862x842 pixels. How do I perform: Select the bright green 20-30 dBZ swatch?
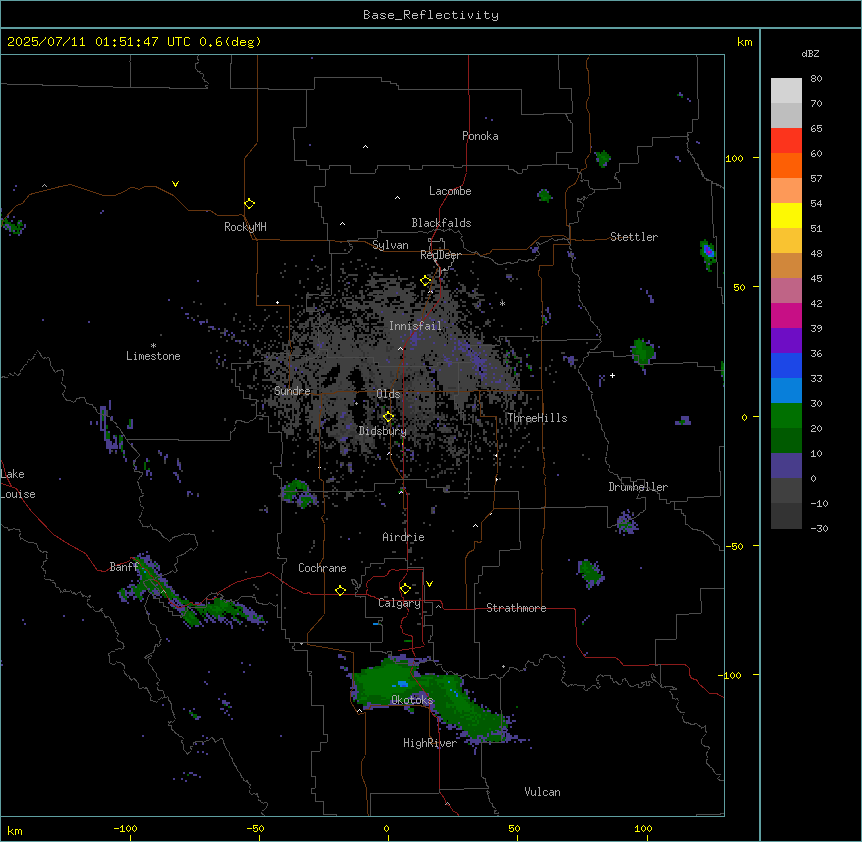click(x=786, y=416)
